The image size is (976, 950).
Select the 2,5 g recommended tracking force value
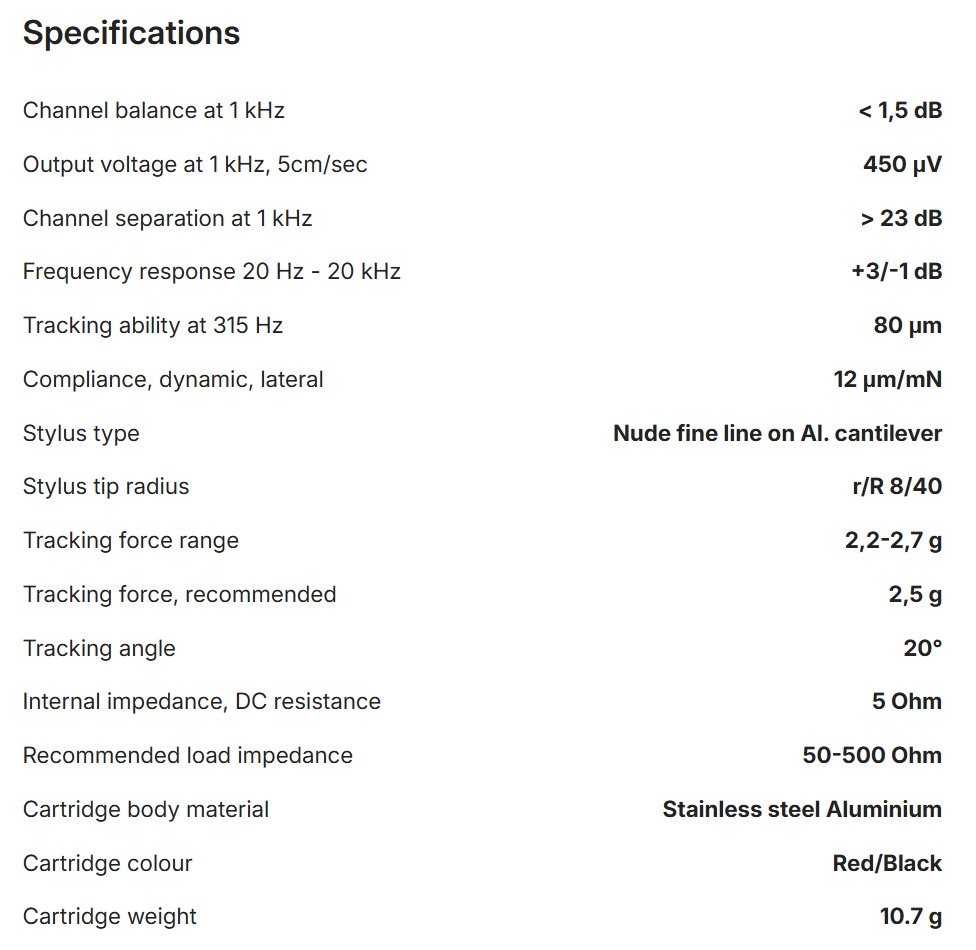point(915,595)
